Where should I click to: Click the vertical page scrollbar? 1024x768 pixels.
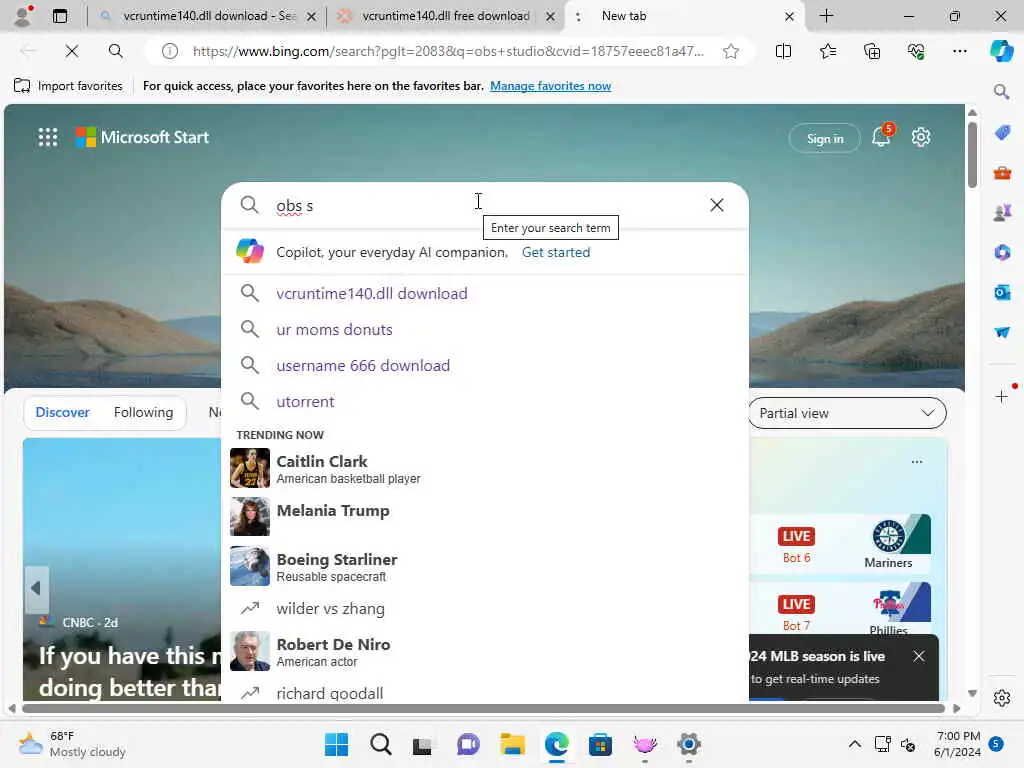tap(972, 153)
